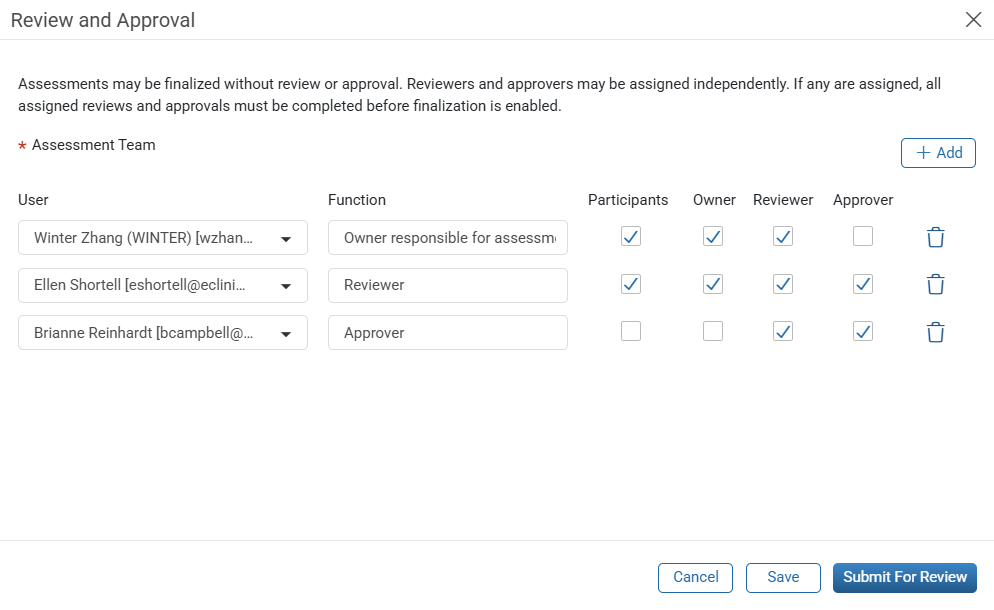Click the Save button
This screenshot has width=994, height=610.
(x=783, y=578)
